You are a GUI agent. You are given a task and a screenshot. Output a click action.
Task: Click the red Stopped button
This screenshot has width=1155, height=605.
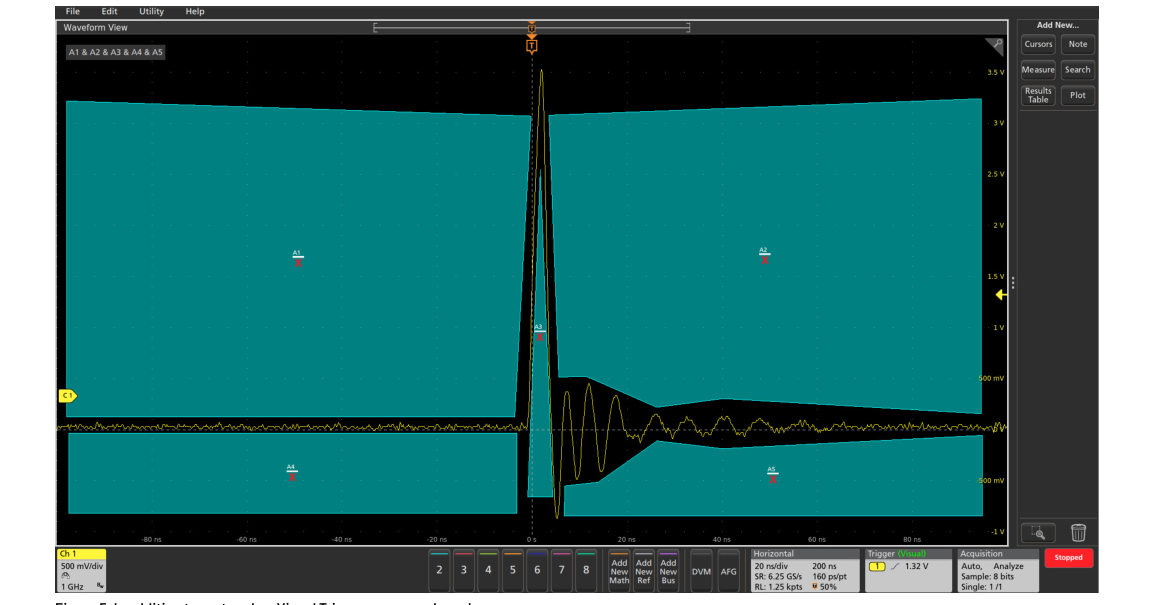(1068, 558)
